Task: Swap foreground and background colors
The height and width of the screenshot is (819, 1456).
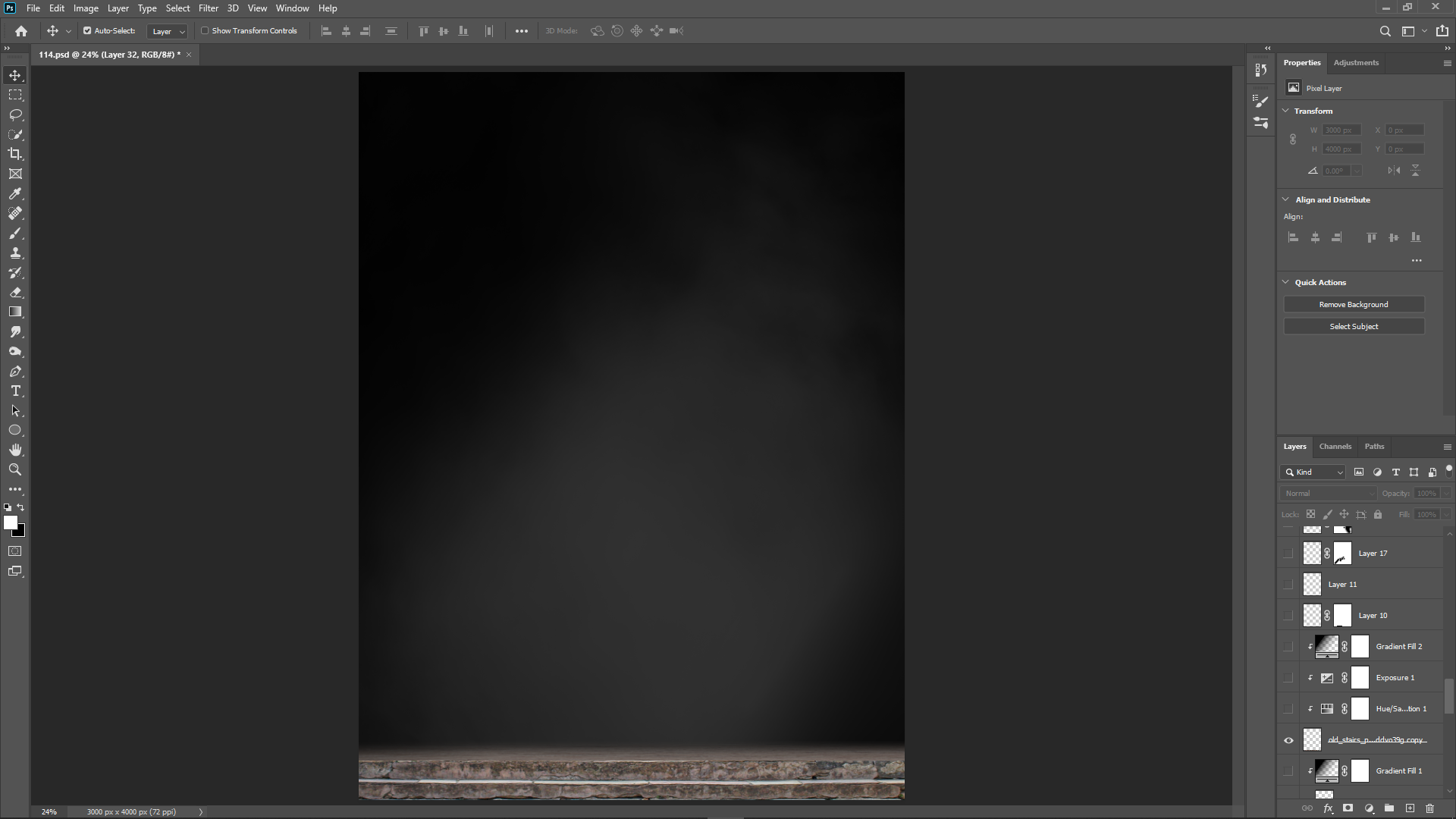Action: (x=21, y=507)
